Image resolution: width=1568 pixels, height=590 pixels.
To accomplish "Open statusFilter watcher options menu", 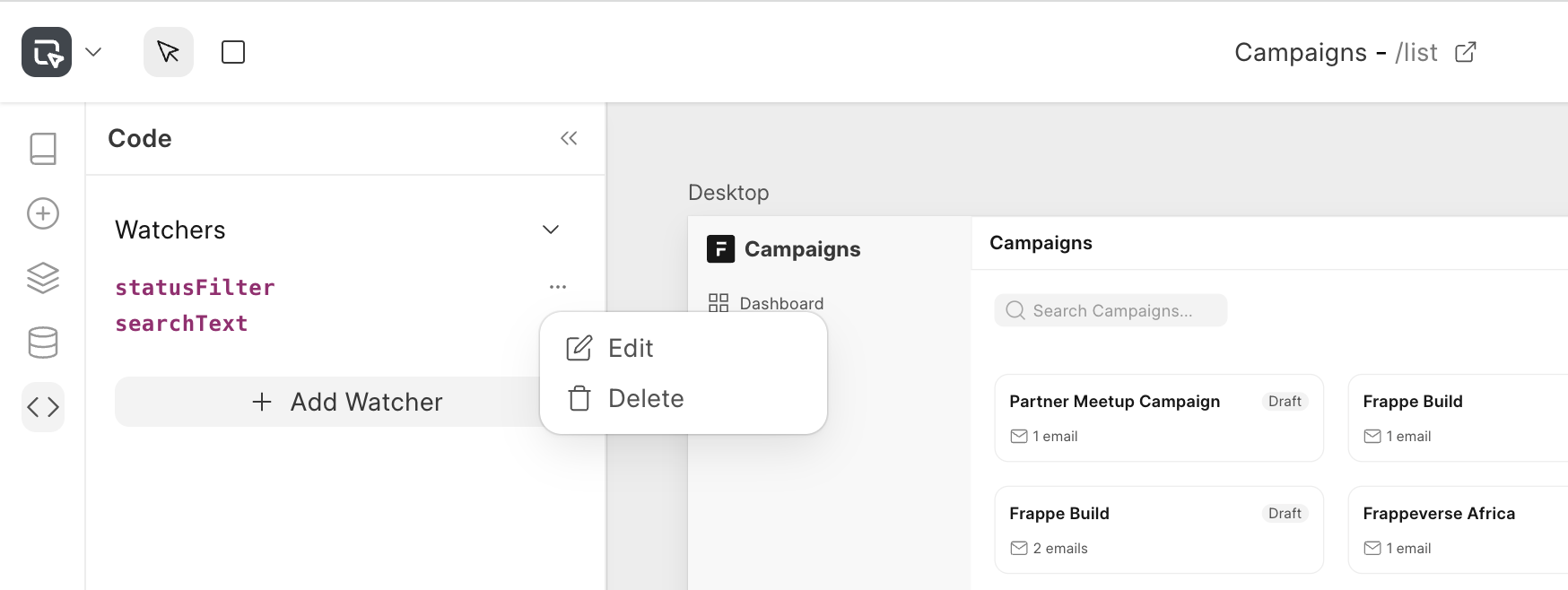I will tap(558, 287).
